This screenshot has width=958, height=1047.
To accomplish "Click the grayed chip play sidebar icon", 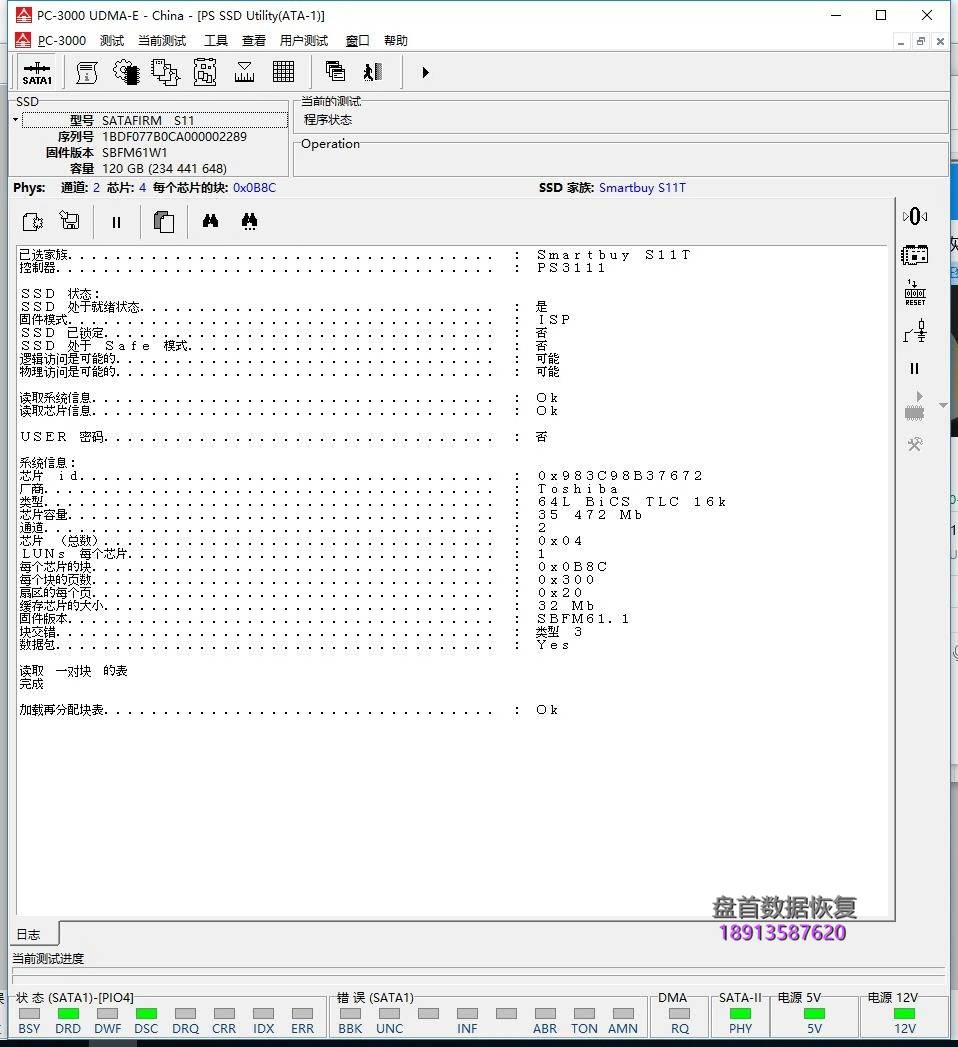I will 915,407.
